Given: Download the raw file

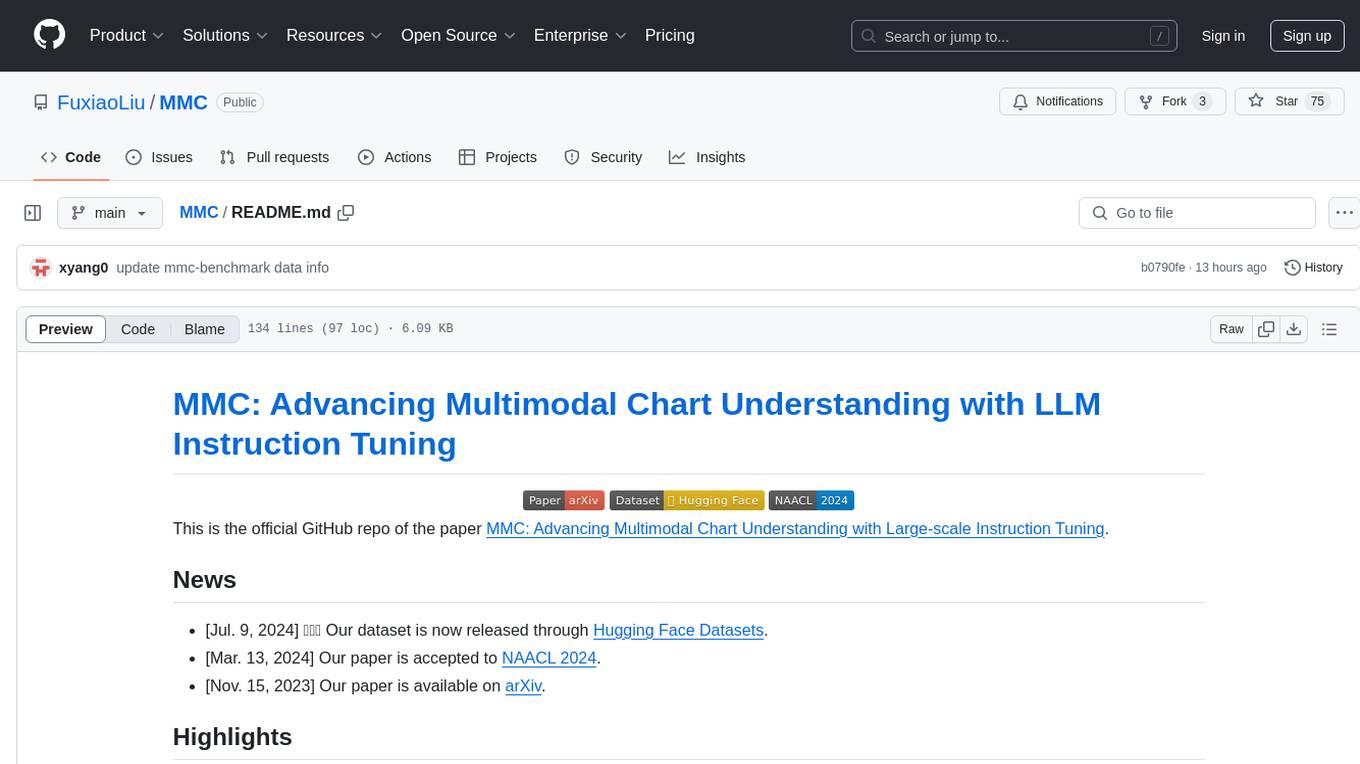Looking at the screenshot, I should 1294,329.
